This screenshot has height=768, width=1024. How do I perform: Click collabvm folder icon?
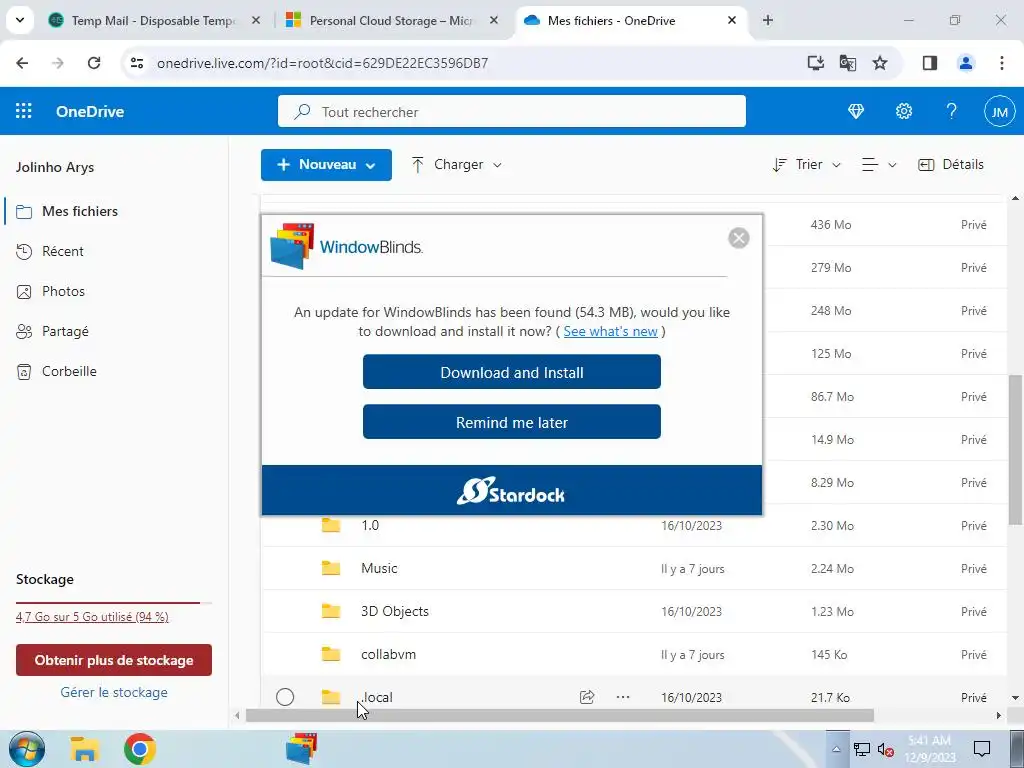pyautogui.click(x=331, y=654)
